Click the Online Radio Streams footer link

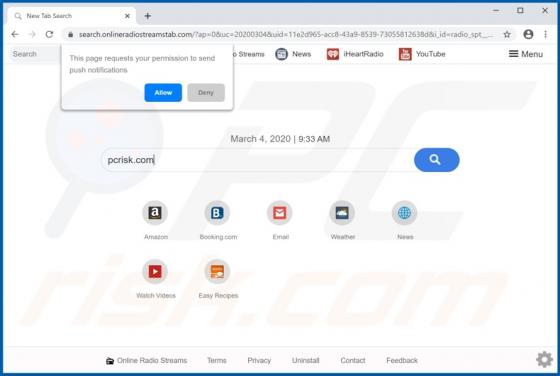pos(147,360)
